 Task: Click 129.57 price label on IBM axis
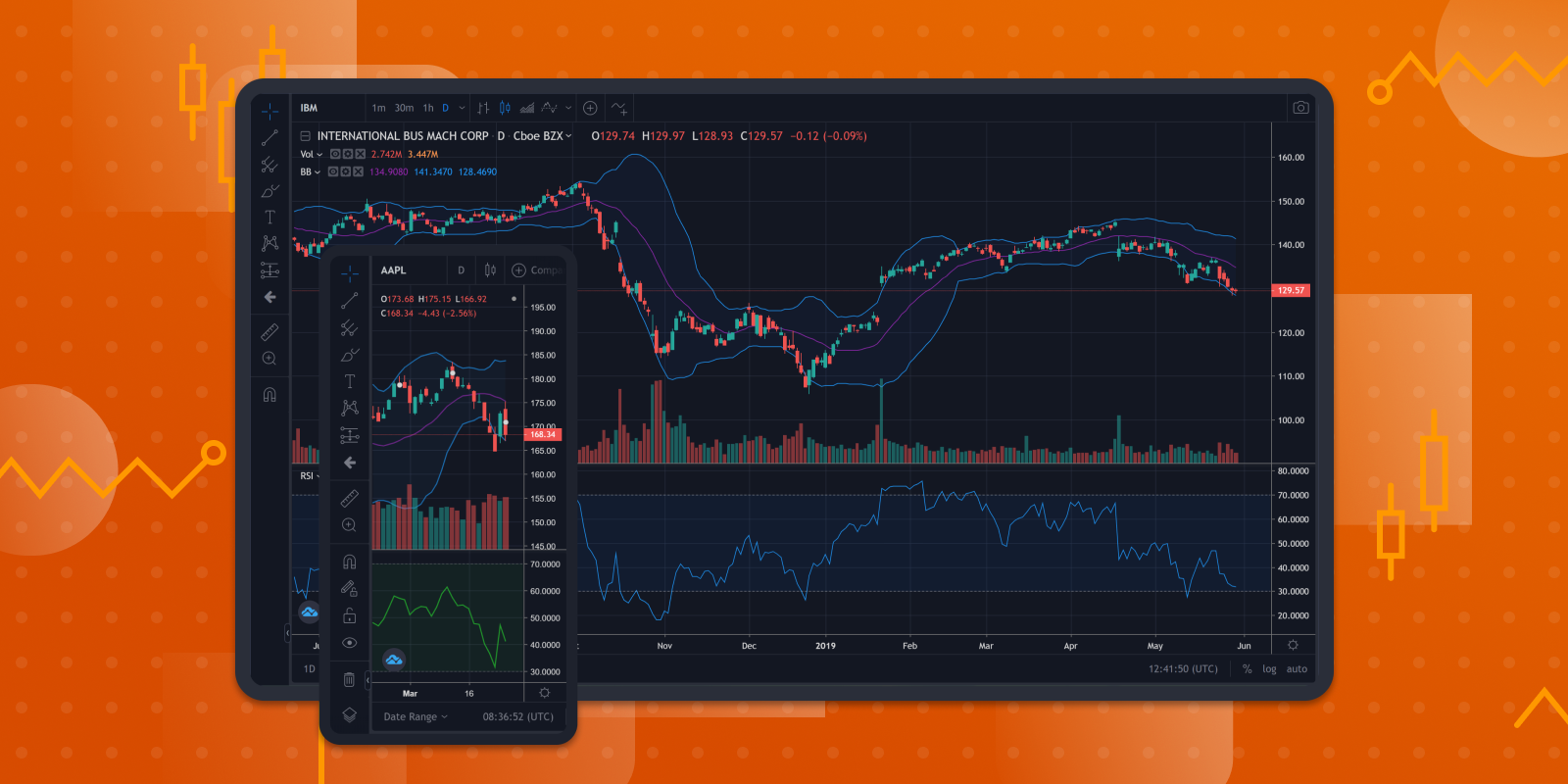(1291, 290)
